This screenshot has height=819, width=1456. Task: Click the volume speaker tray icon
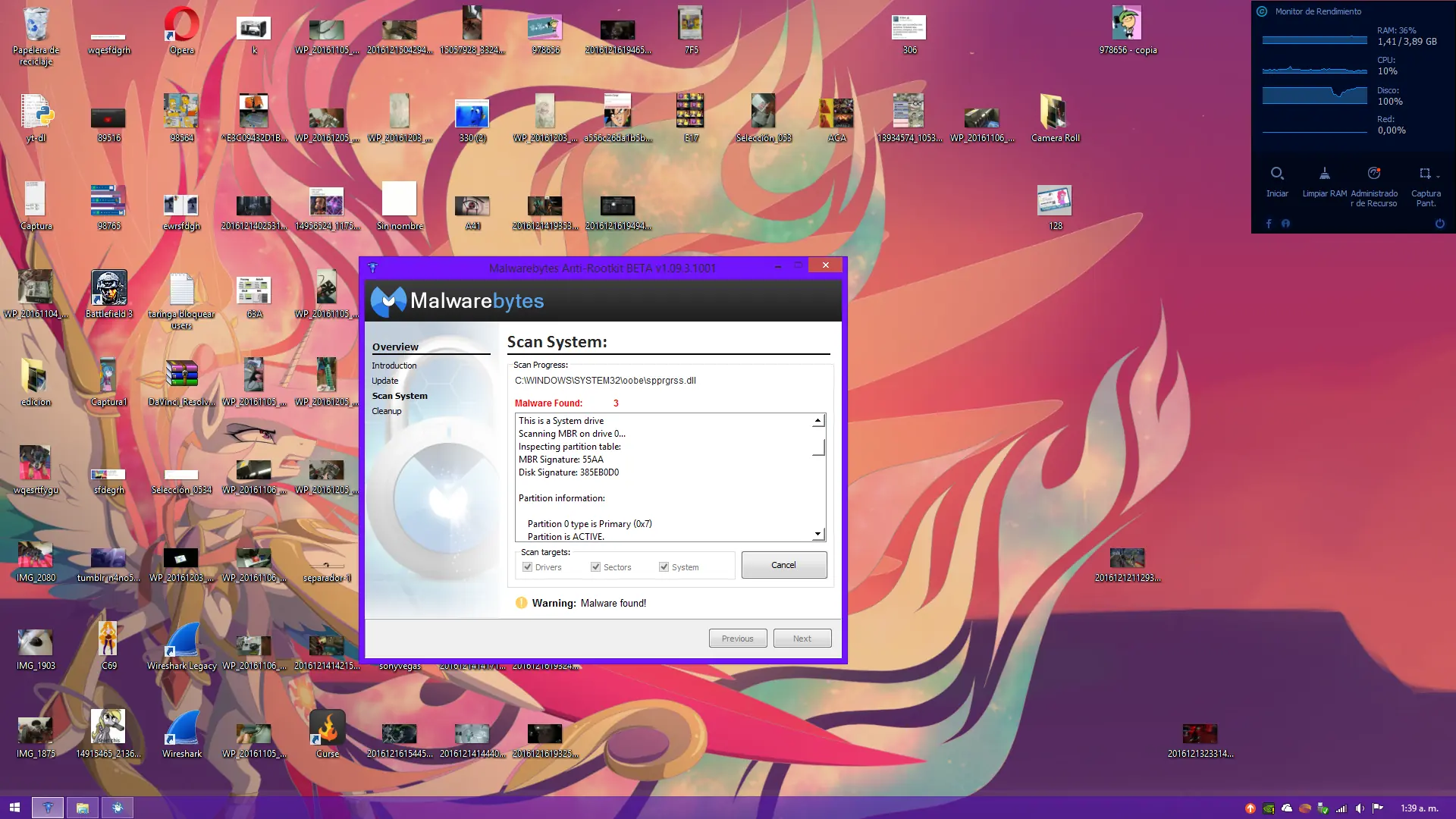1360,808
